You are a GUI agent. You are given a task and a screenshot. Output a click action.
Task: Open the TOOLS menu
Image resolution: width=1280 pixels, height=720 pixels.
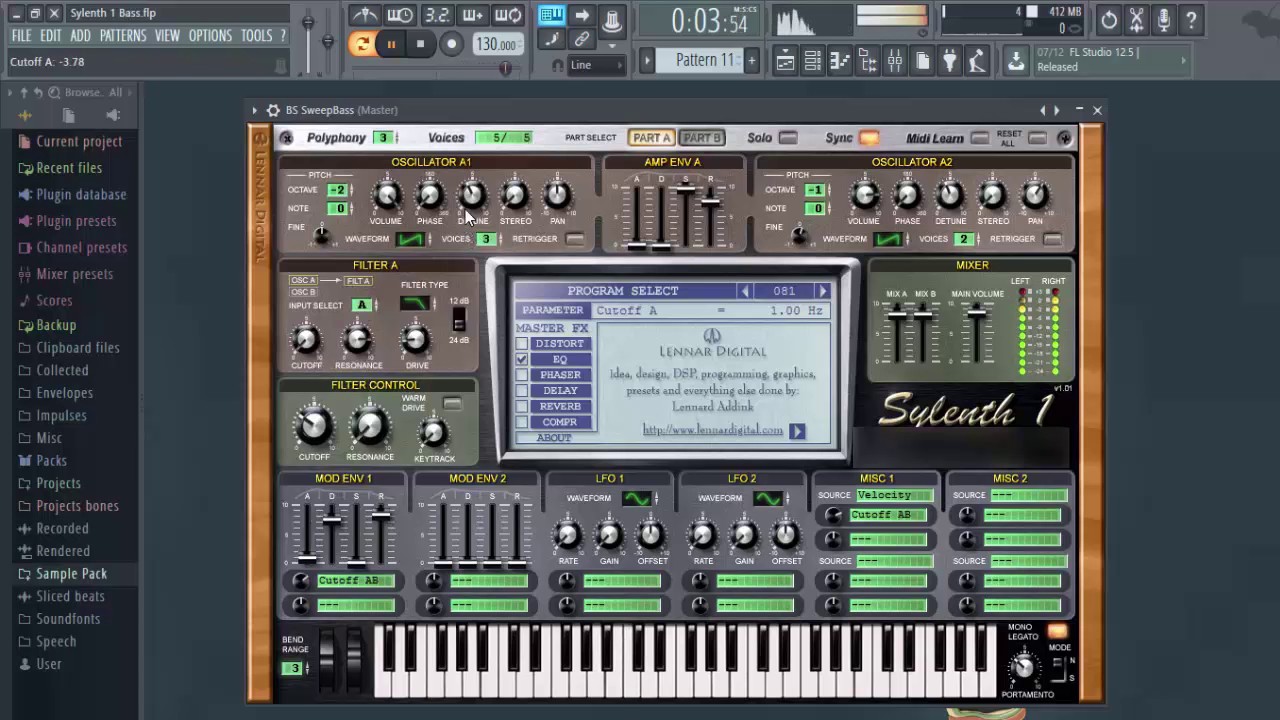pyautogui.click(x=256, y=36)
